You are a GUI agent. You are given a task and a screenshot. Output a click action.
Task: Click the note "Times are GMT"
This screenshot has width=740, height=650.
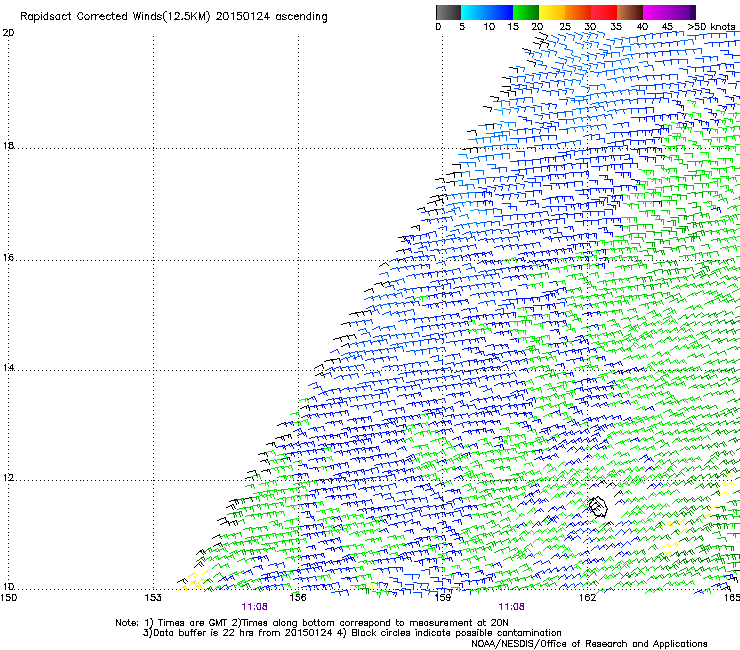(192, 623)
